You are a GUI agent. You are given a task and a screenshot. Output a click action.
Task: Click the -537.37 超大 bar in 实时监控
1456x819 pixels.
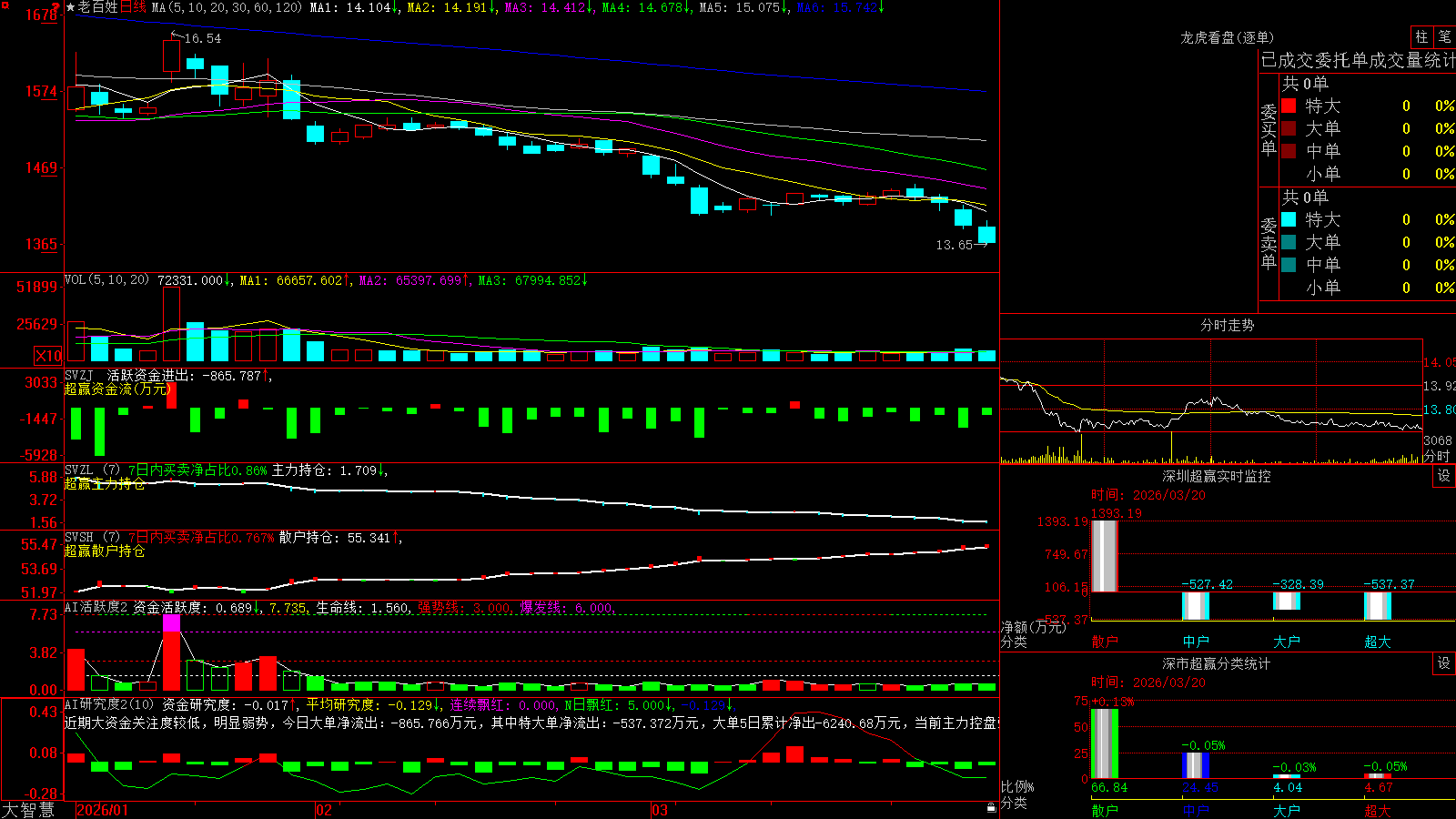click(x=1377, y=606)
